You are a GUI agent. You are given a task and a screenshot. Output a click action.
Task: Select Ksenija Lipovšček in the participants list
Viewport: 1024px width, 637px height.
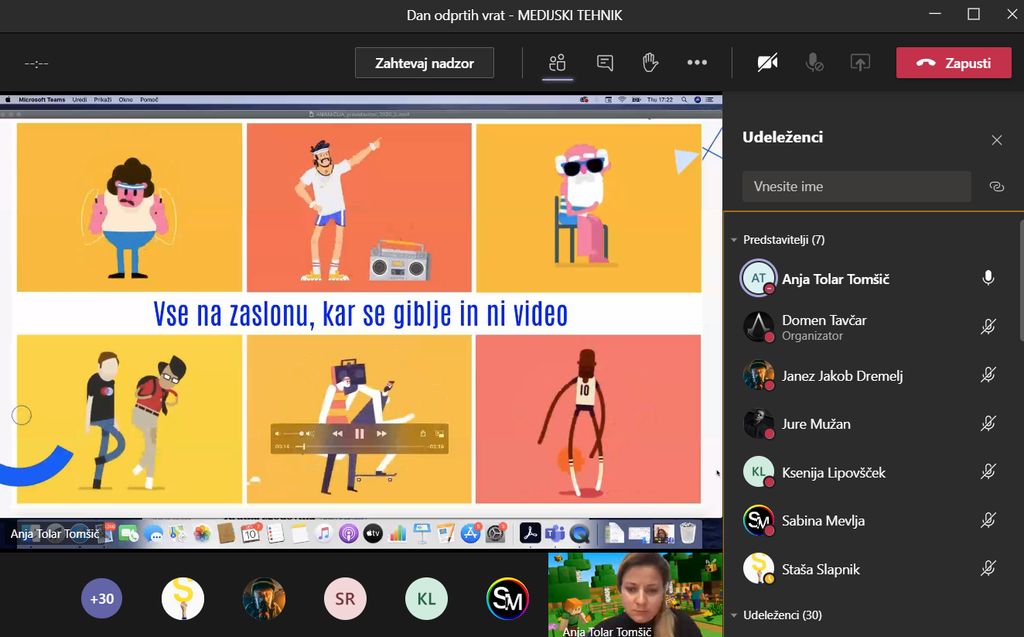833,472
